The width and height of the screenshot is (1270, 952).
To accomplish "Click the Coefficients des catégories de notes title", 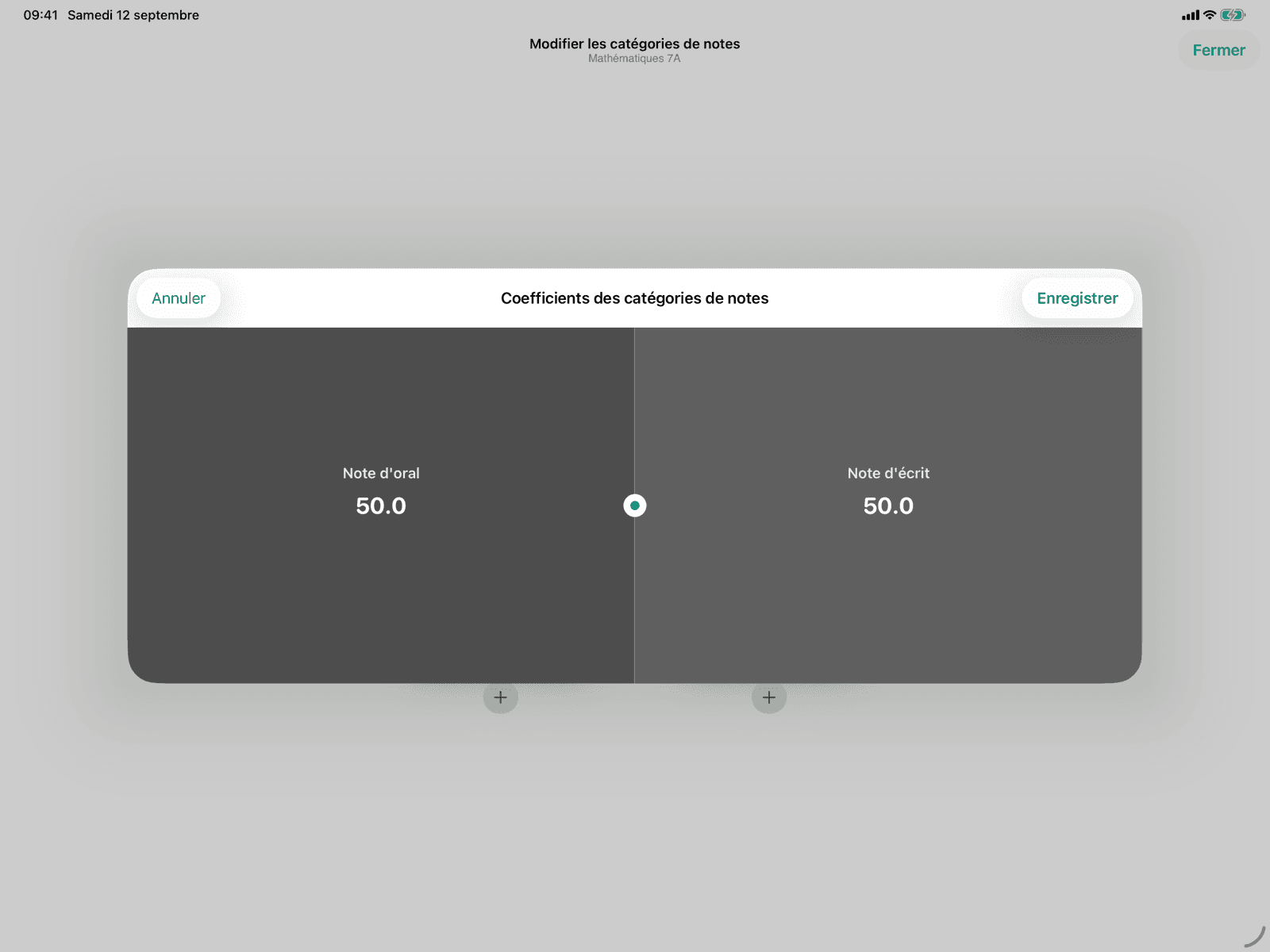I will pos(635,298).
